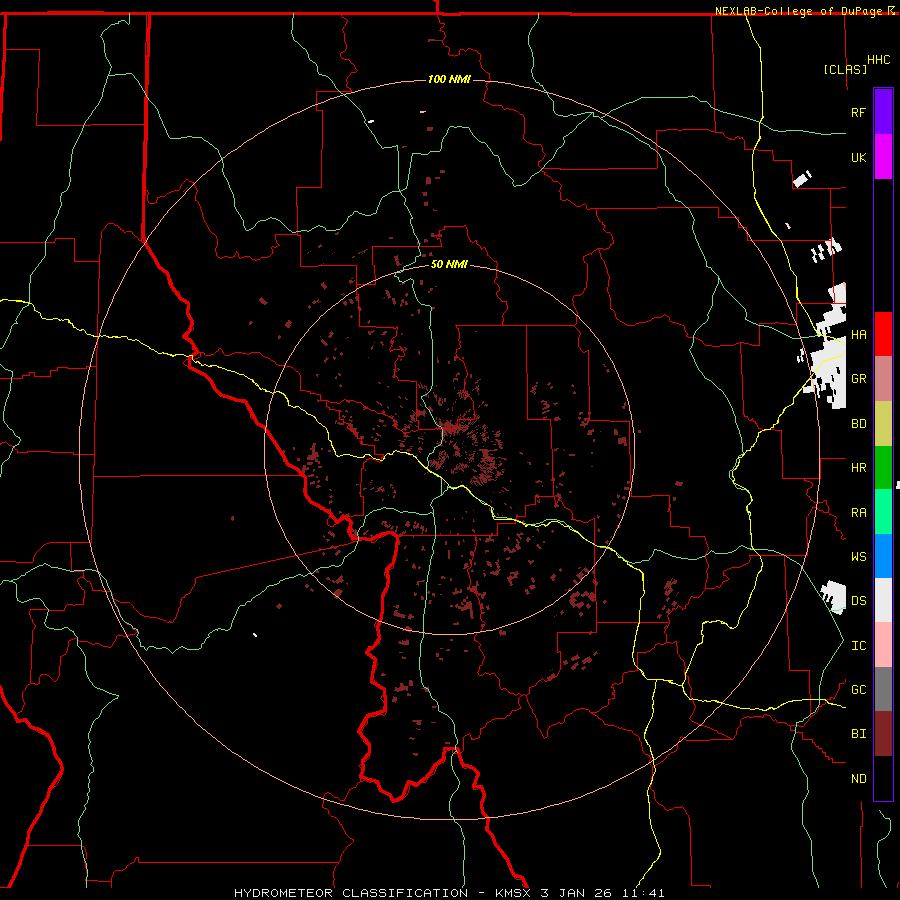Click the IC legend label
The image size is (900, 900).
(858, 646)
